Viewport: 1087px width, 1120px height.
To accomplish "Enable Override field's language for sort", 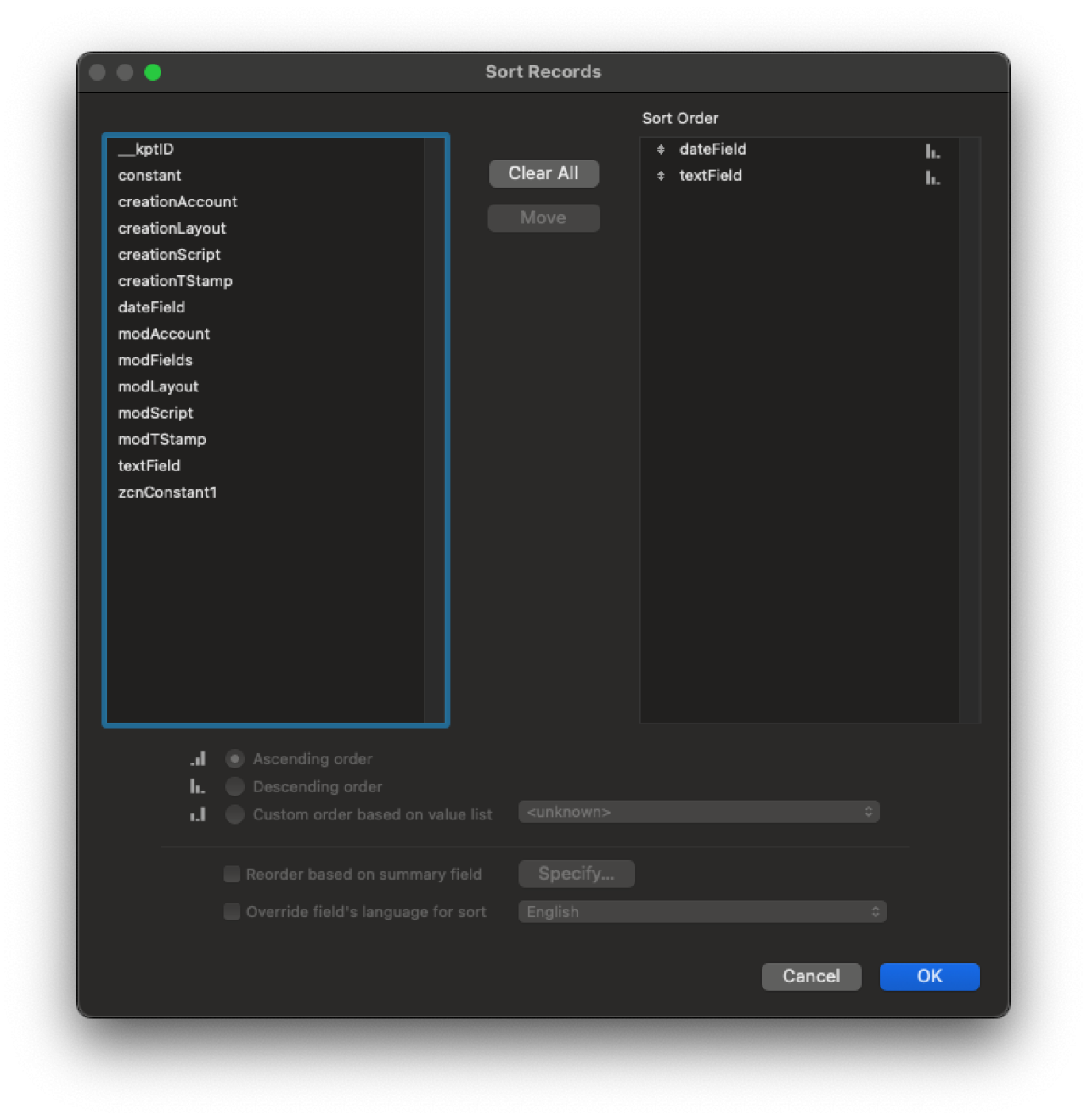I will coord(231,911).
